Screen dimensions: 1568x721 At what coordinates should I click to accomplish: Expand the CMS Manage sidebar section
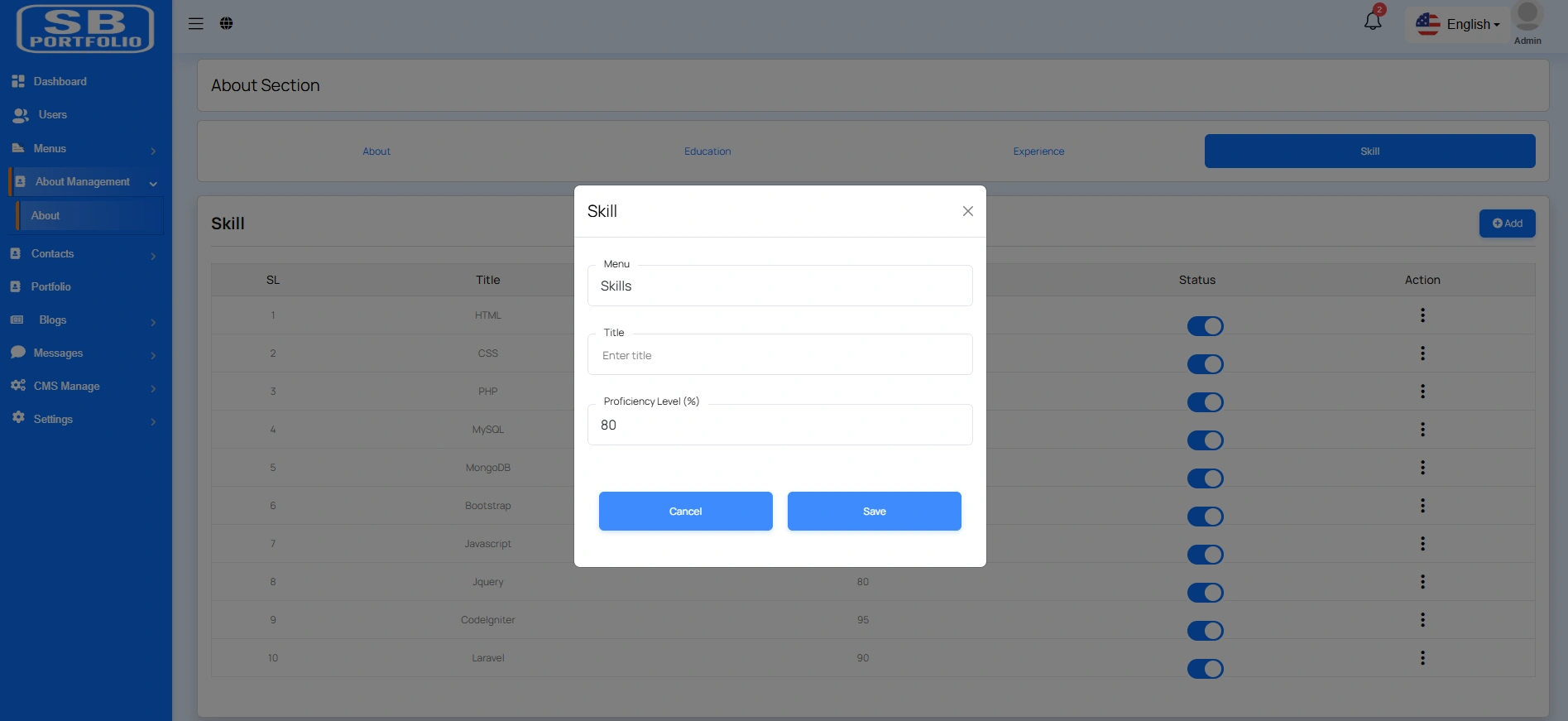pyautogui.click(x=83, y=387)
